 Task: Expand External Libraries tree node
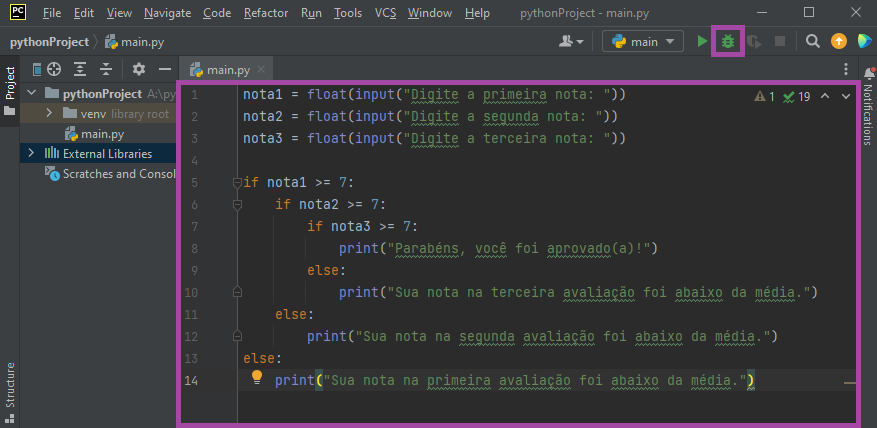click(x=31, y=153)
